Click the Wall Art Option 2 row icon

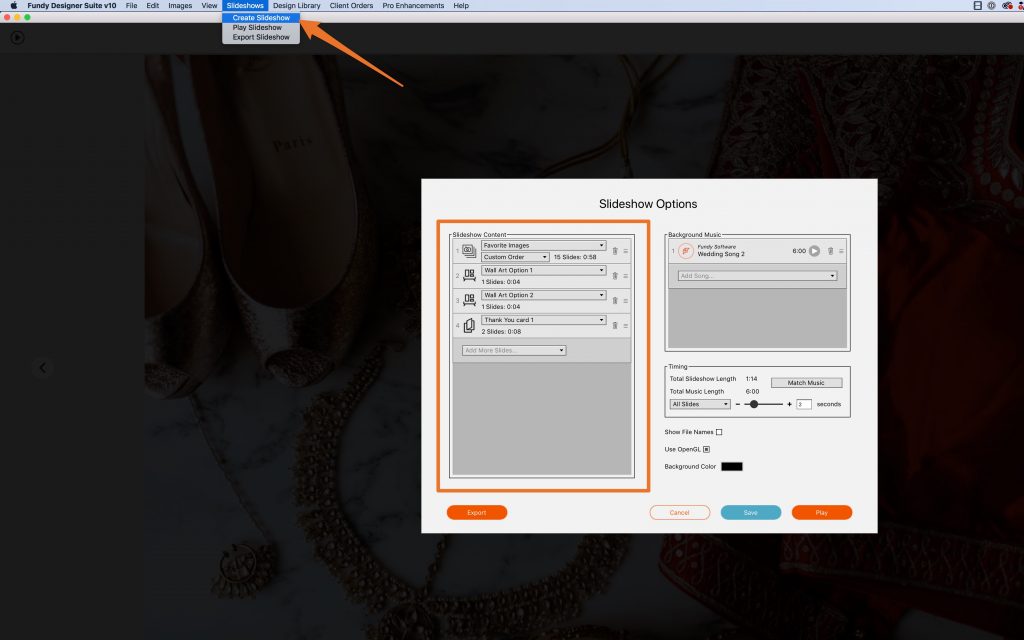coord(469,300)
